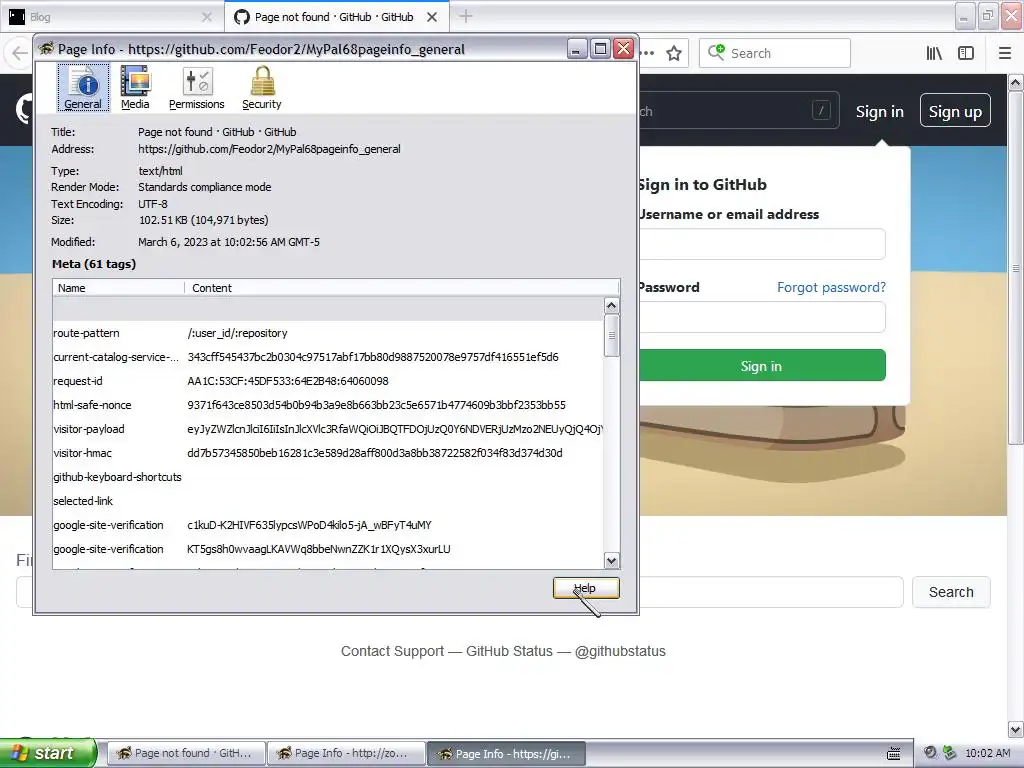Switch to Page Info http://zo taskbar item
This screenshot has width=1024, height=768.
coord(346,754)
